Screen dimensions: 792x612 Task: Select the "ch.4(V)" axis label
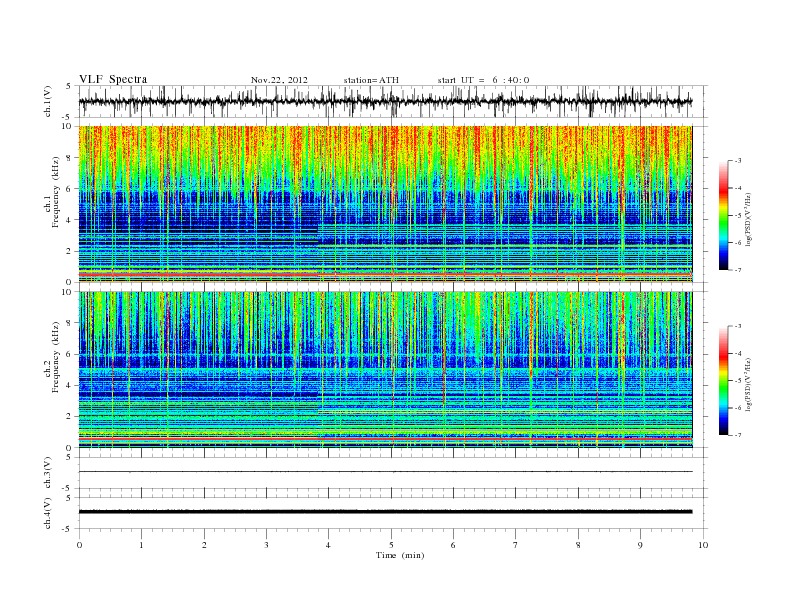(x=48, y=513)
